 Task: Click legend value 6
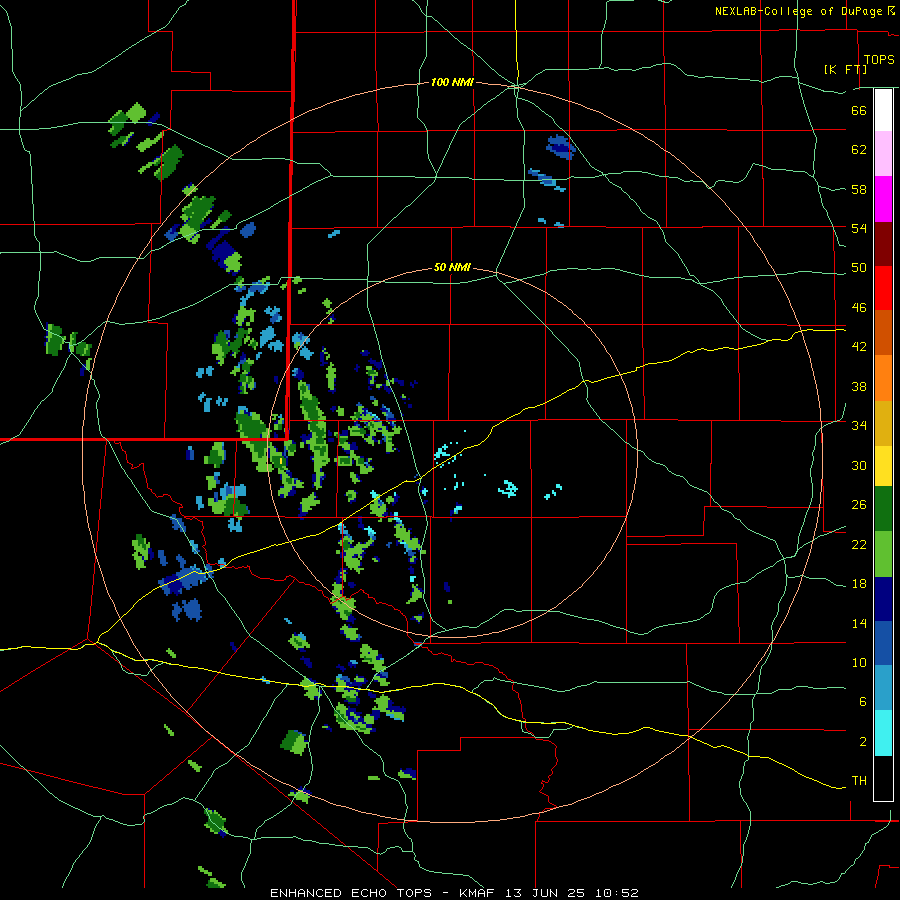pos(863,702)
